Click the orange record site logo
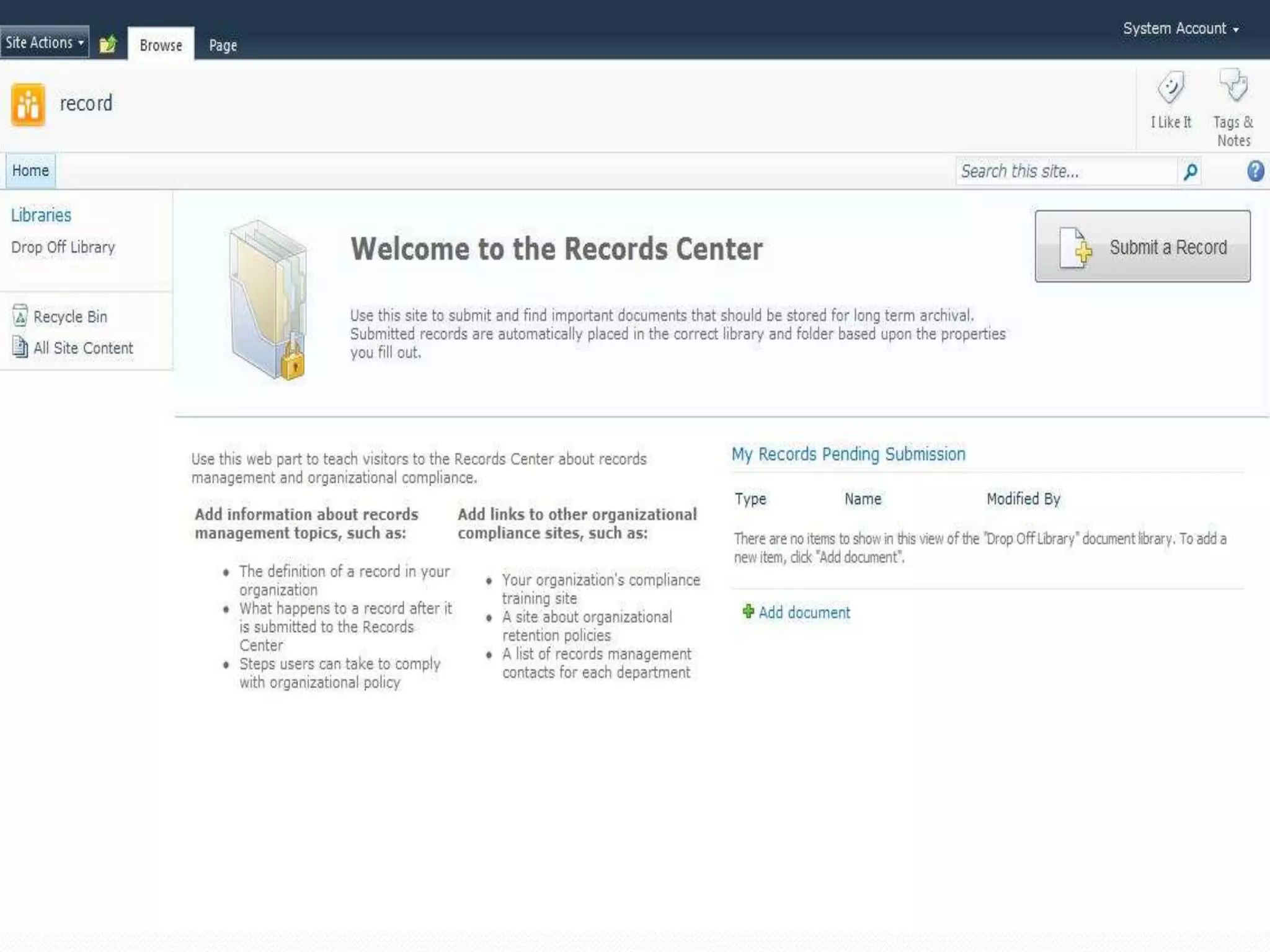The height and width of the screenshot is (952, 1270). (29, 105)
